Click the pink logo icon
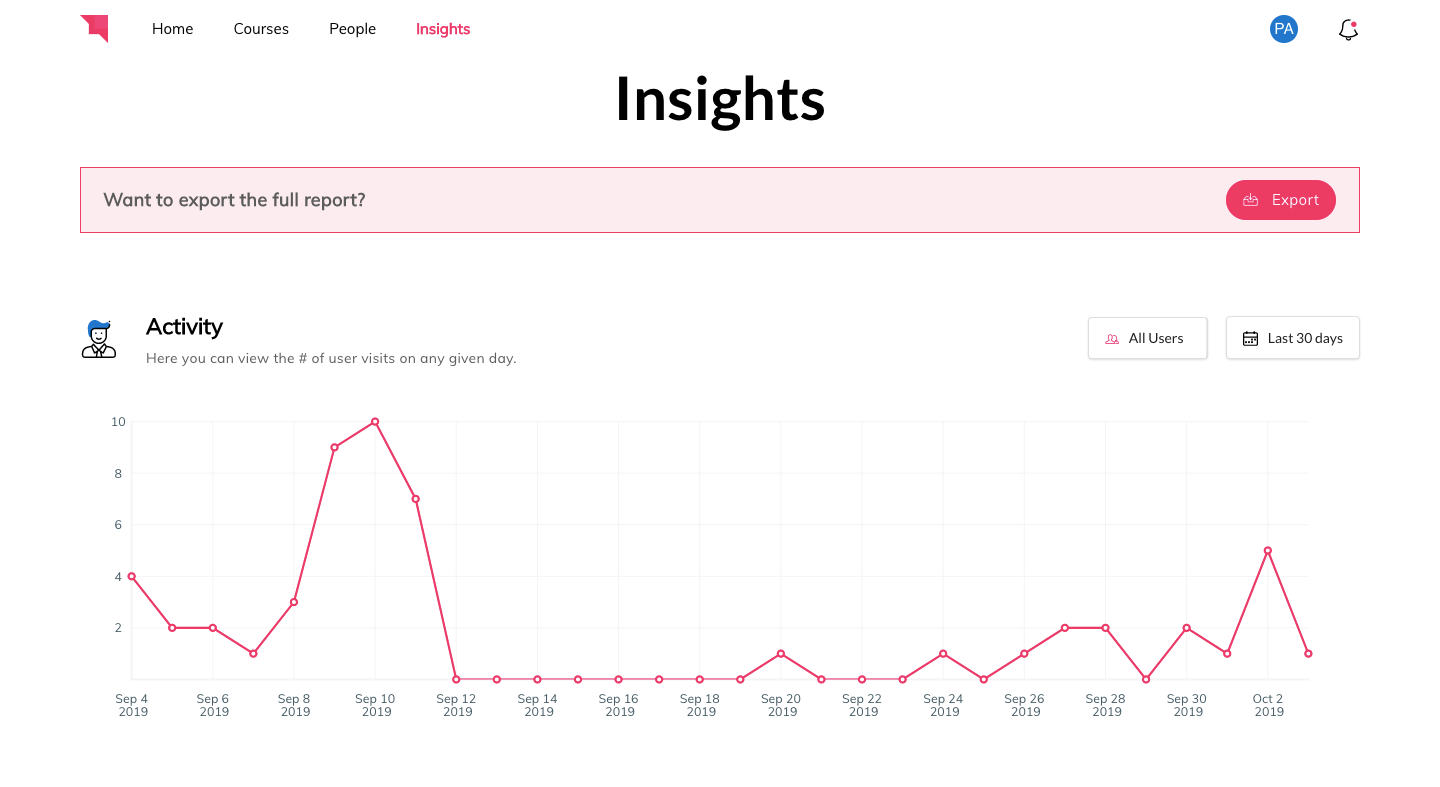This screenshot has height=787, width=1440. click(x=94, y=29)
